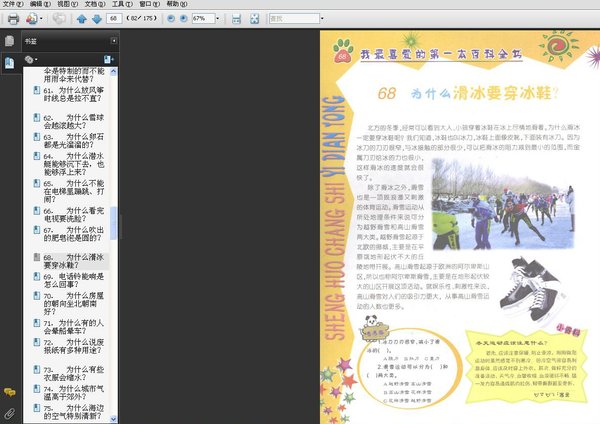Collapse the 书签 panel with its header button
This screenshot has width=600, height=424.
point(114,41)
